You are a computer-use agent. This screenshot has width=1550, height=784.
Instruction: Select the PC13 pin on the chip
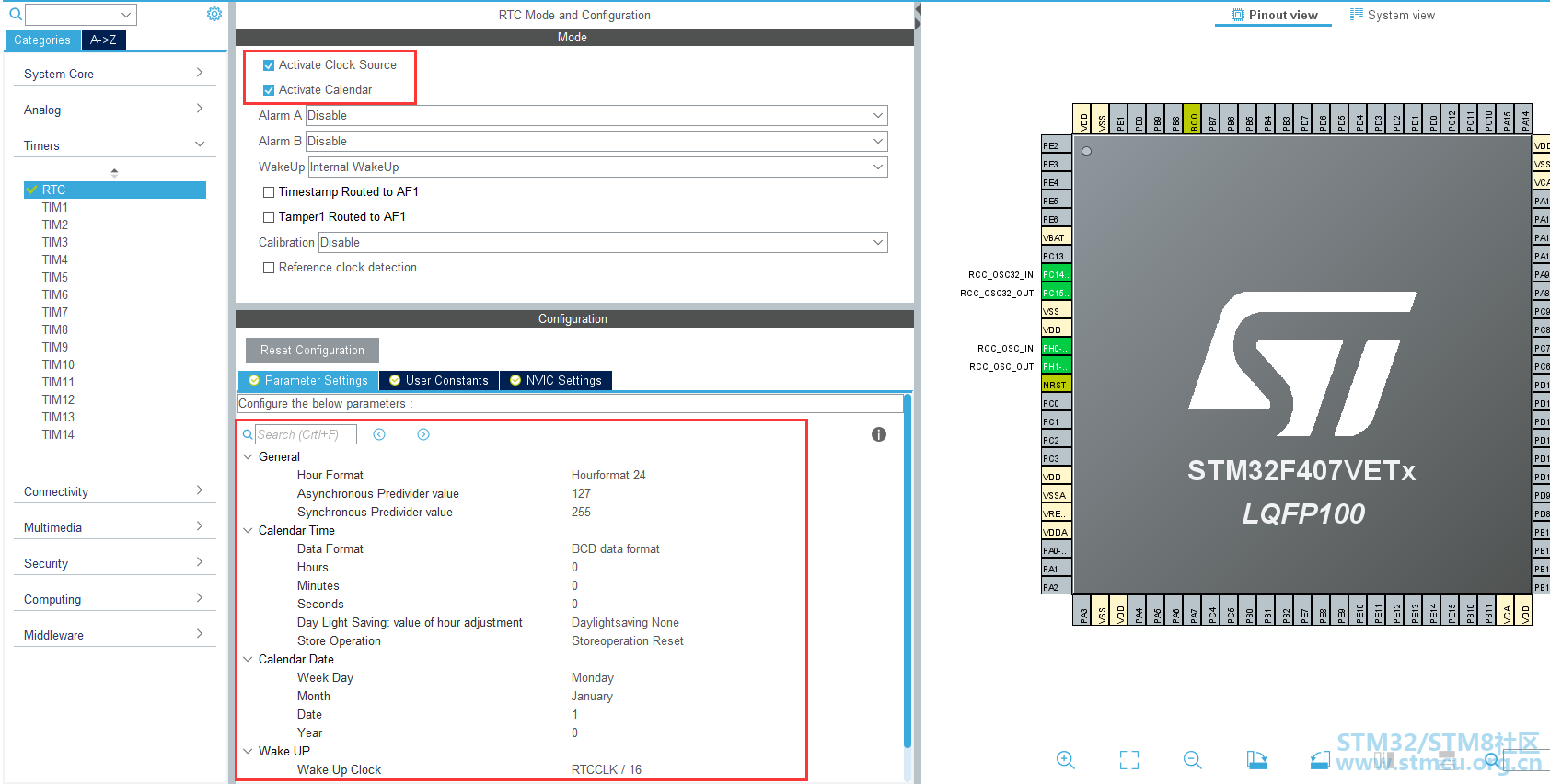coord(1056,256)
